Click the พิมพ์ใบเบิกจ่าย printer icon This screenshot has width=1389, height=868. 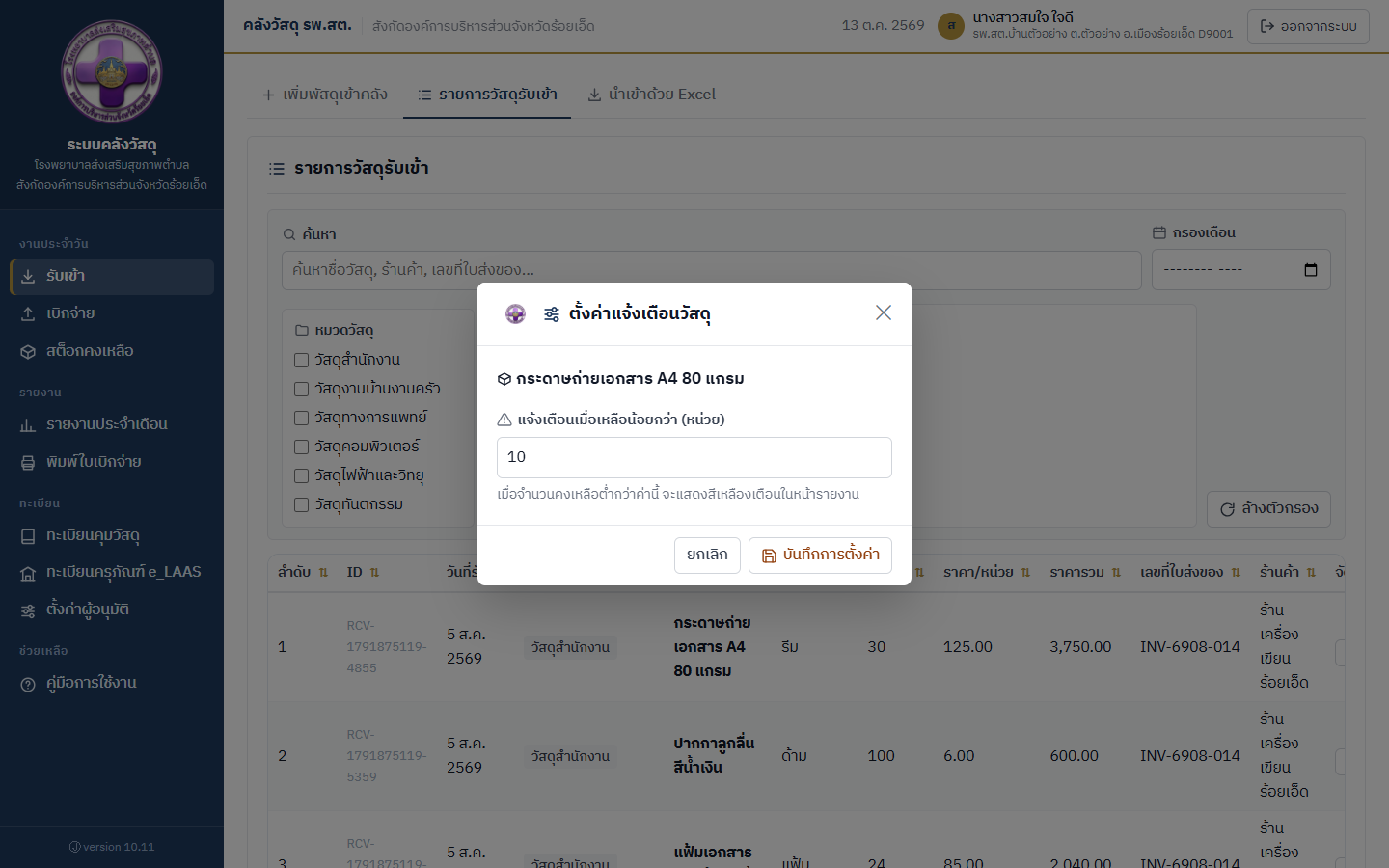[28, 463]
